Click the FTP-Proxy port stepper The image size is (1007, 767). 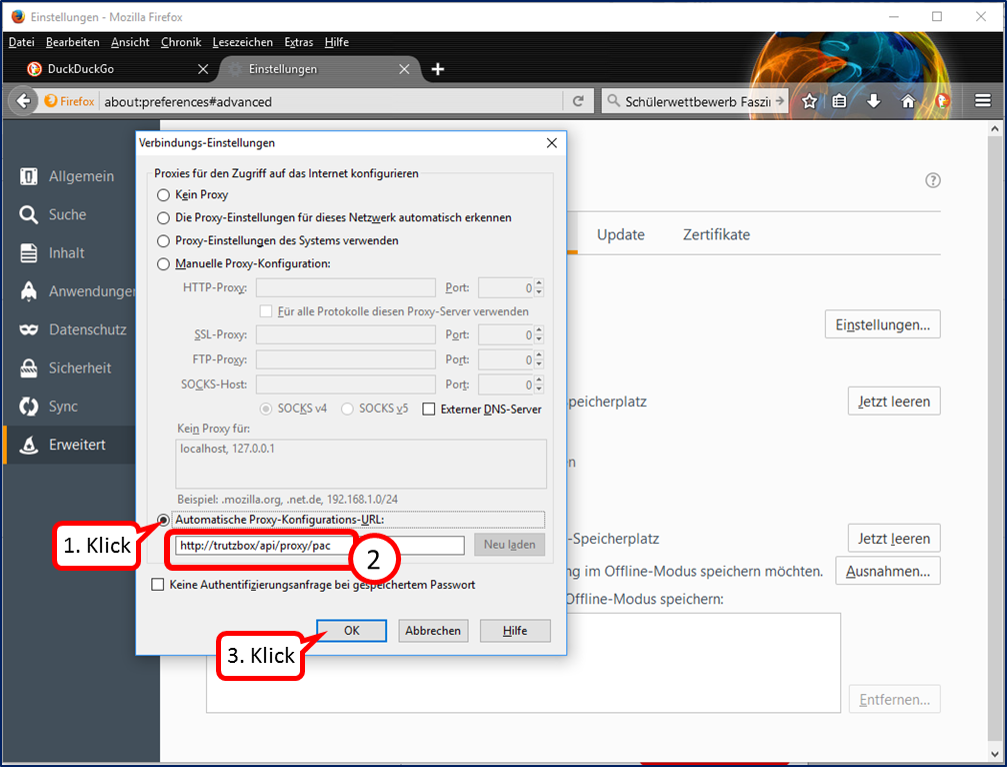pos(539,359)
